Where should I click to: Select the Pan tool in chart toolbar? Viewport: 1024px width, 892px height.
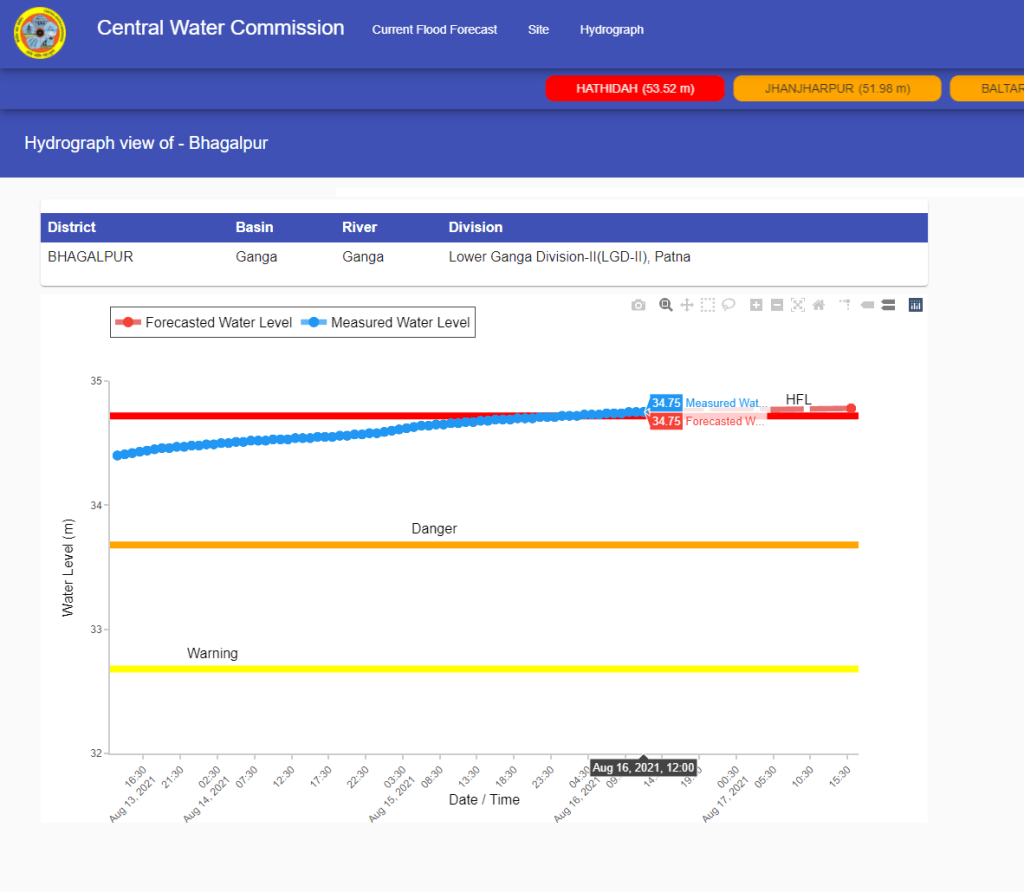pos(687,305)
